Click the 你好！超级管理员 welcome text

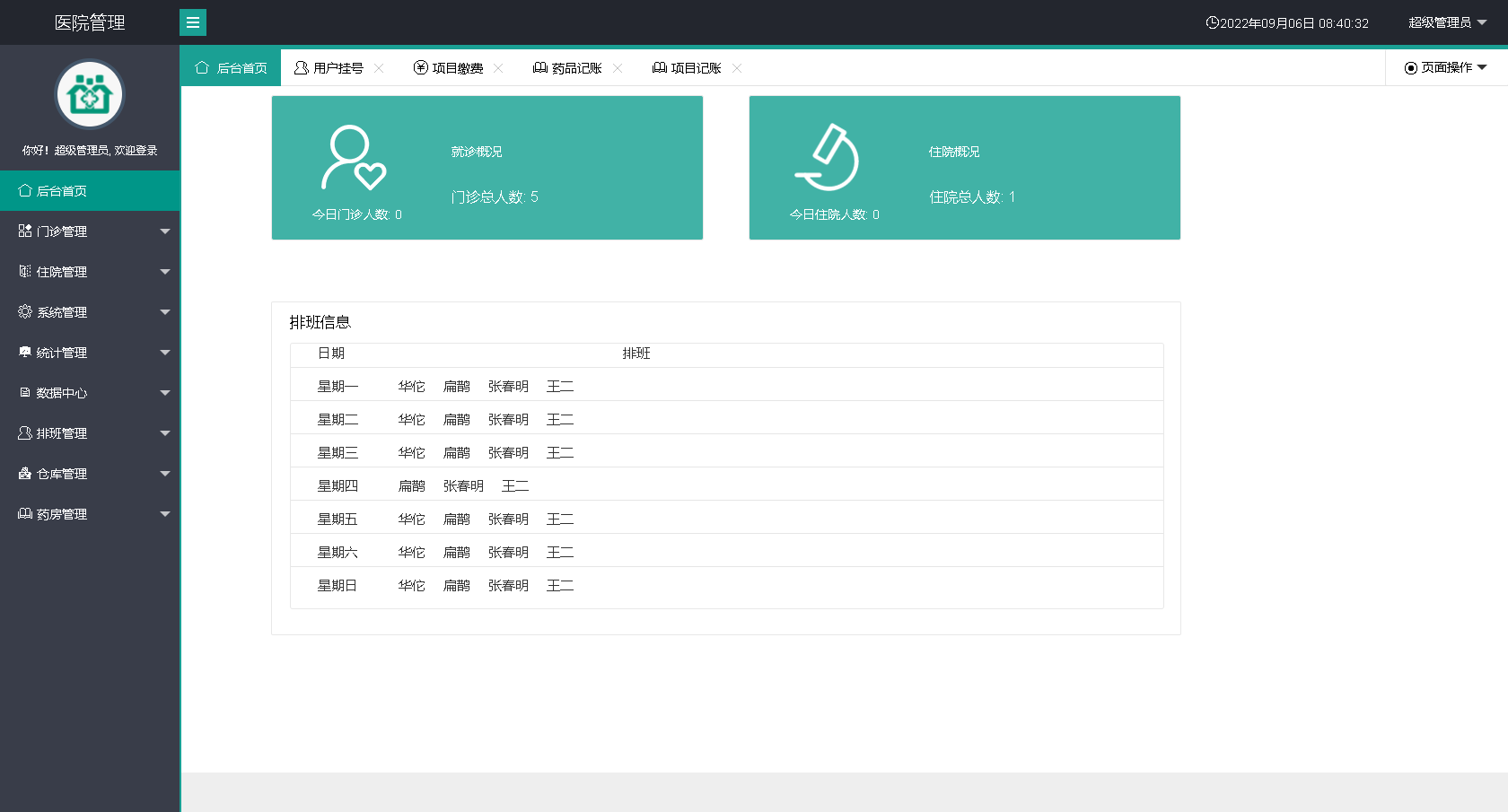click(90, 150)
